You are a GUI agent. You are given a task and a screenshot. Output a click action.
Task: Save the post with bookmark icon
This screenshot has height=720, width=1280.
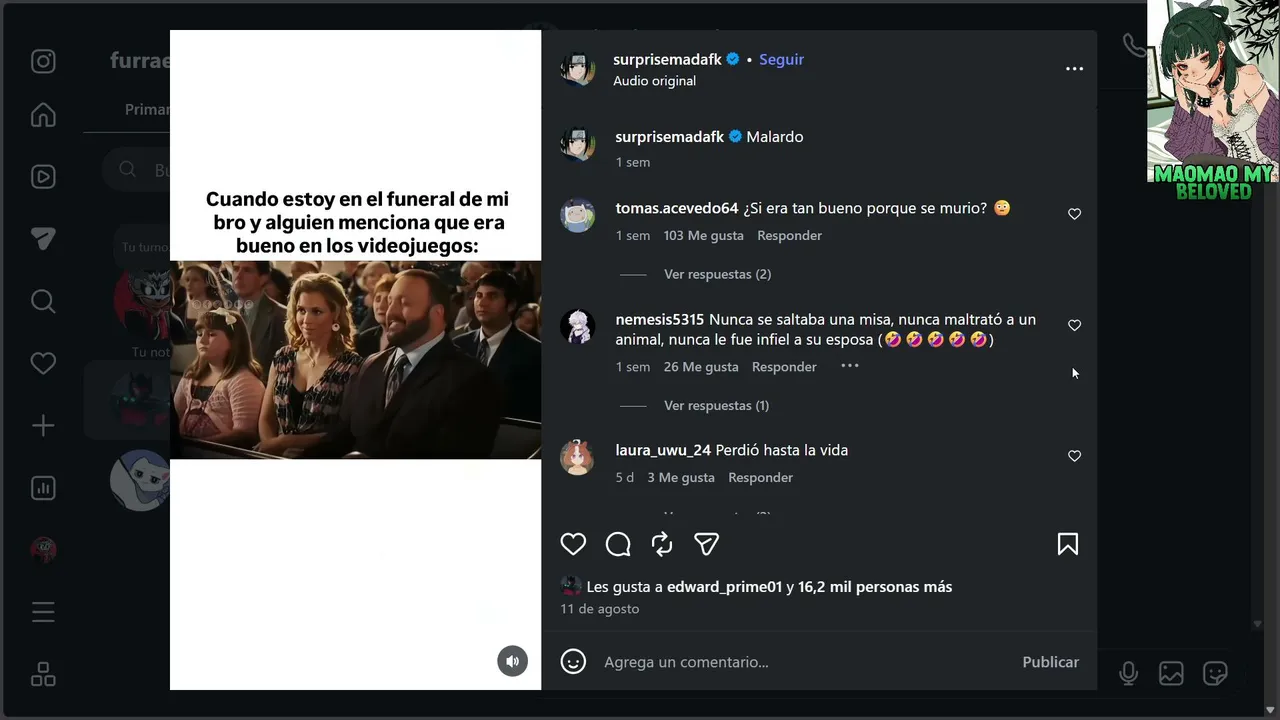coord(1068,544)
